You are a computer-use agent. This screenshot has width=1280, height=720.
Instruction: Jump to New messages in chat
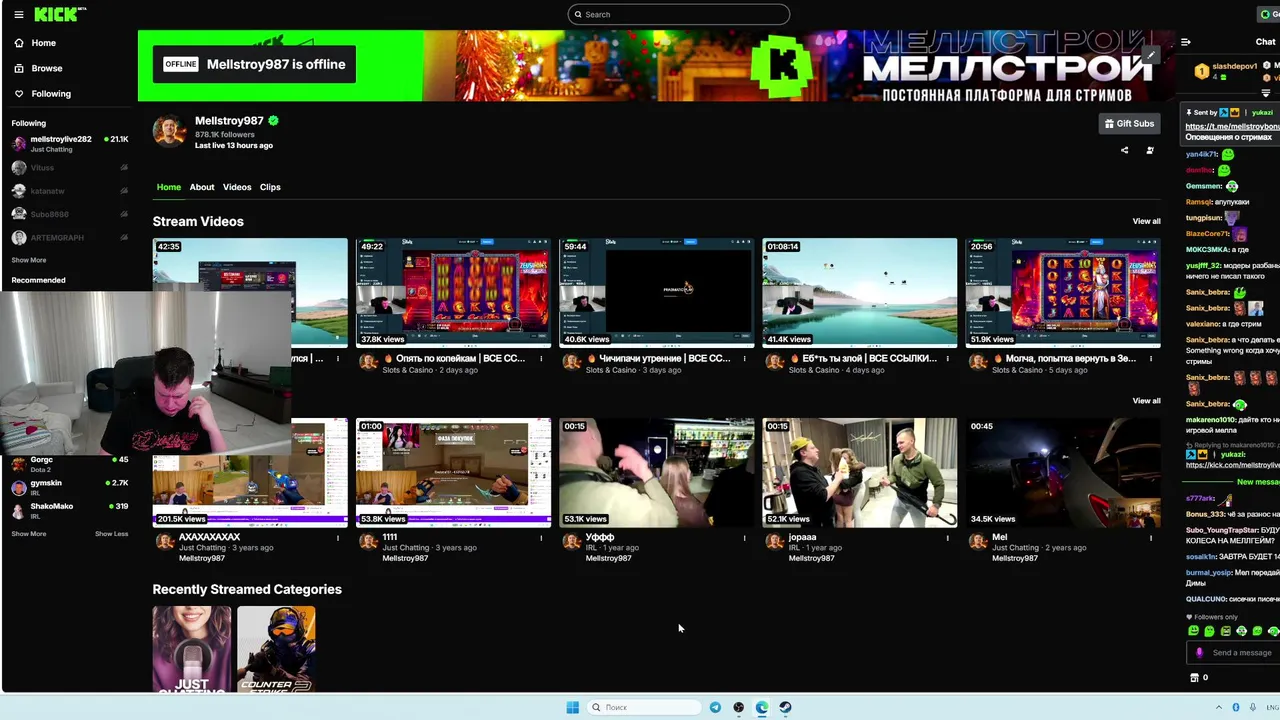click(1258, 482)
